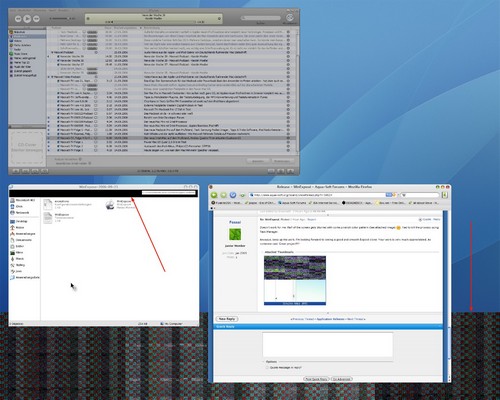Click the iTunes add playlist button
The width and height of the screenshot is (500, 400).
tap(16, 171)
